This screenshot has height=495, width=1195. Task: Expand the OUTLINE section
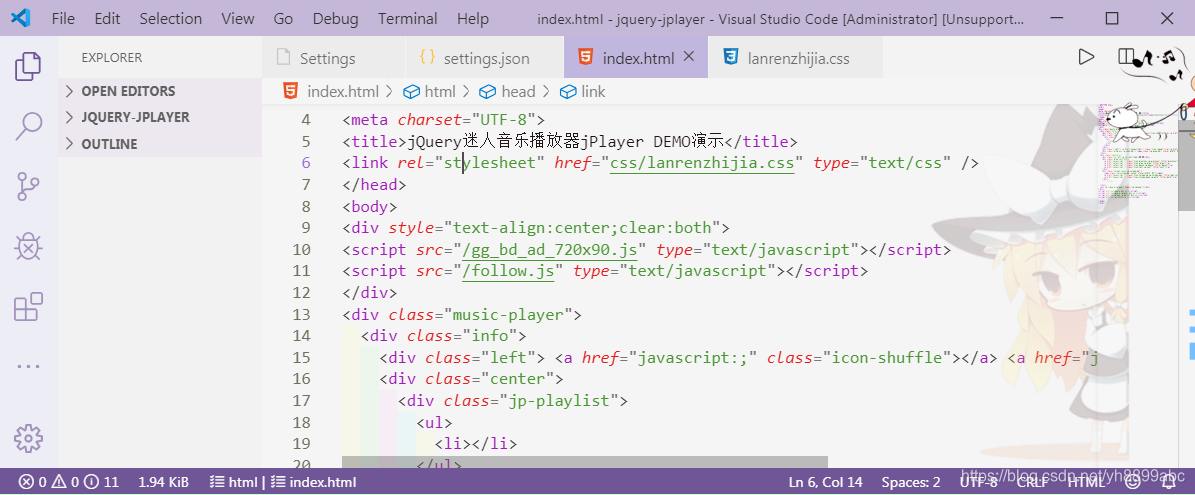point(160,144)
